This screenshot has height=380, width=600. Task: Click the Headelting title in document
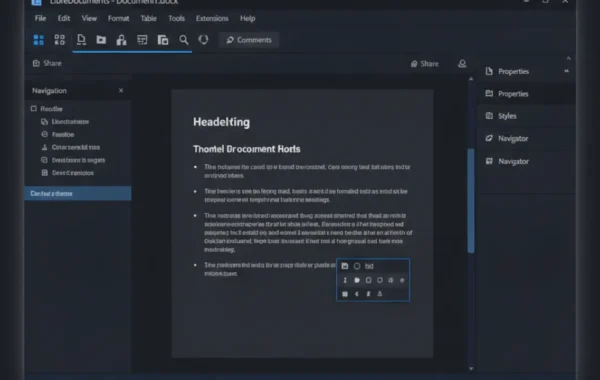point(222,122)
